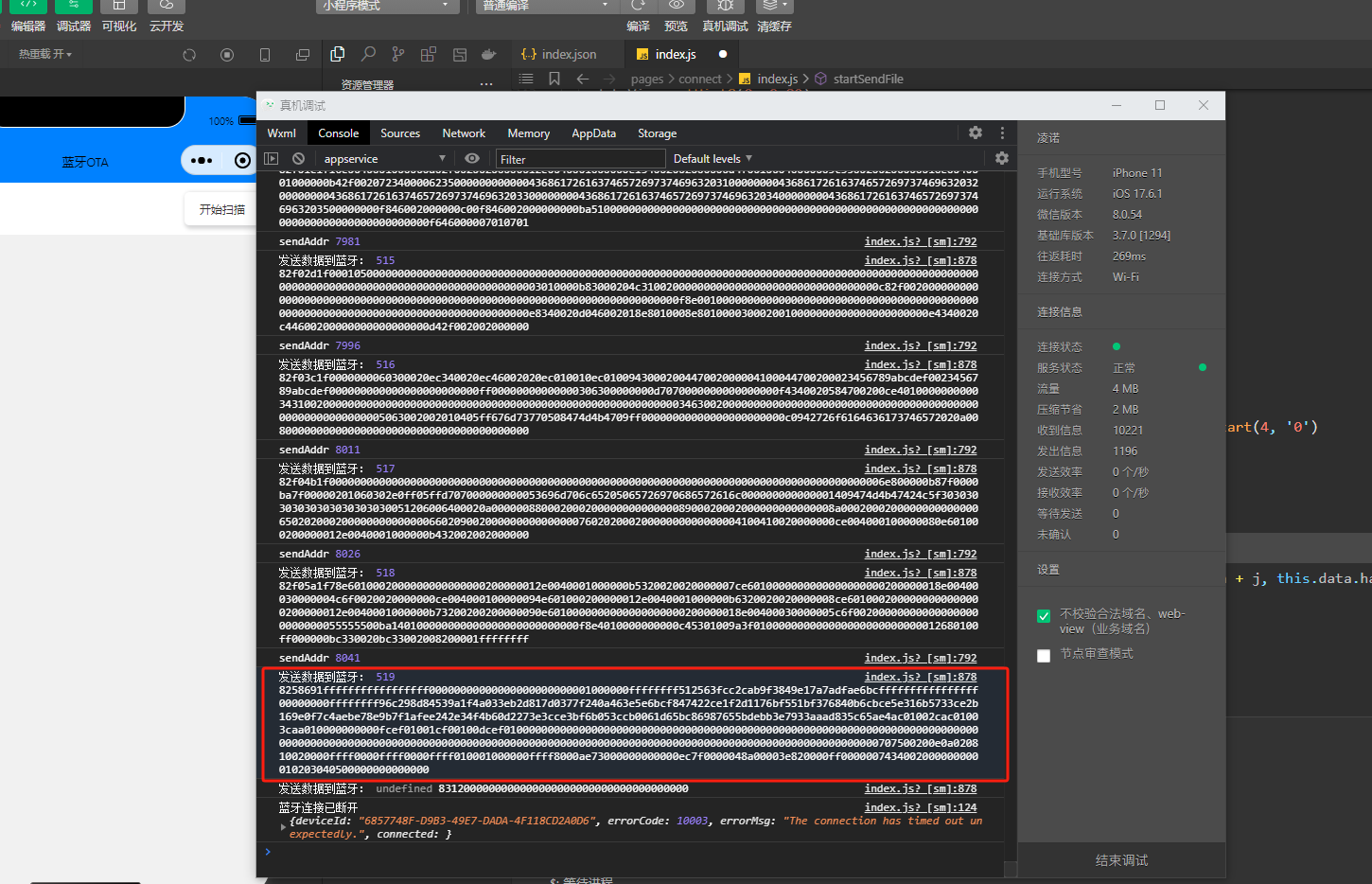Click the startSendFile breadcrumb segment
This screenshot has height=884, width=1372.
click(868, 79)
